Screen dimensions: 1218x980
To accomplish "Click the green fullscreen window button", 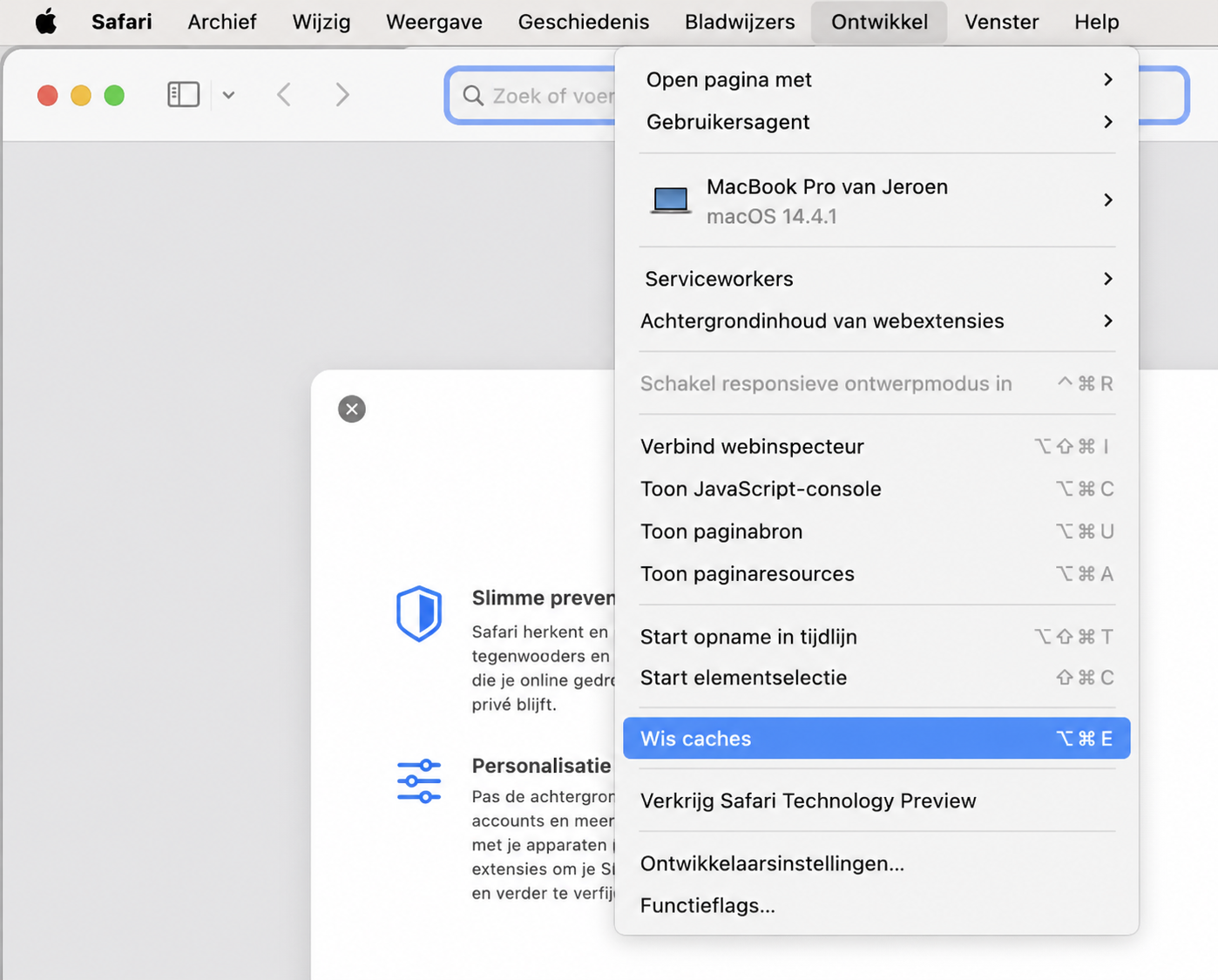I will (x=114, y=95).
